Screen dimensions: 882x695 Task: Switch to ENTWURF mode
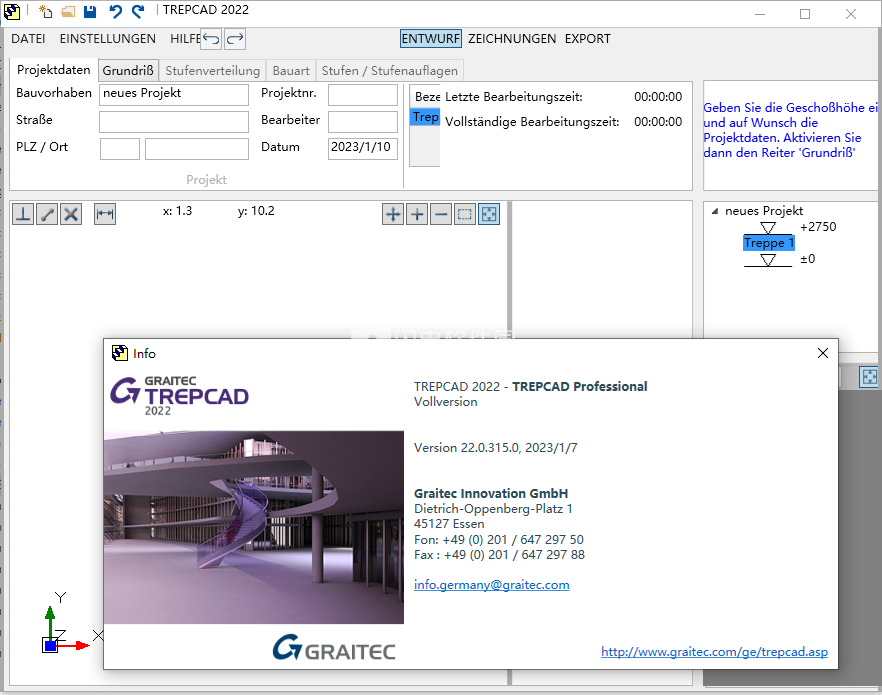431,39
